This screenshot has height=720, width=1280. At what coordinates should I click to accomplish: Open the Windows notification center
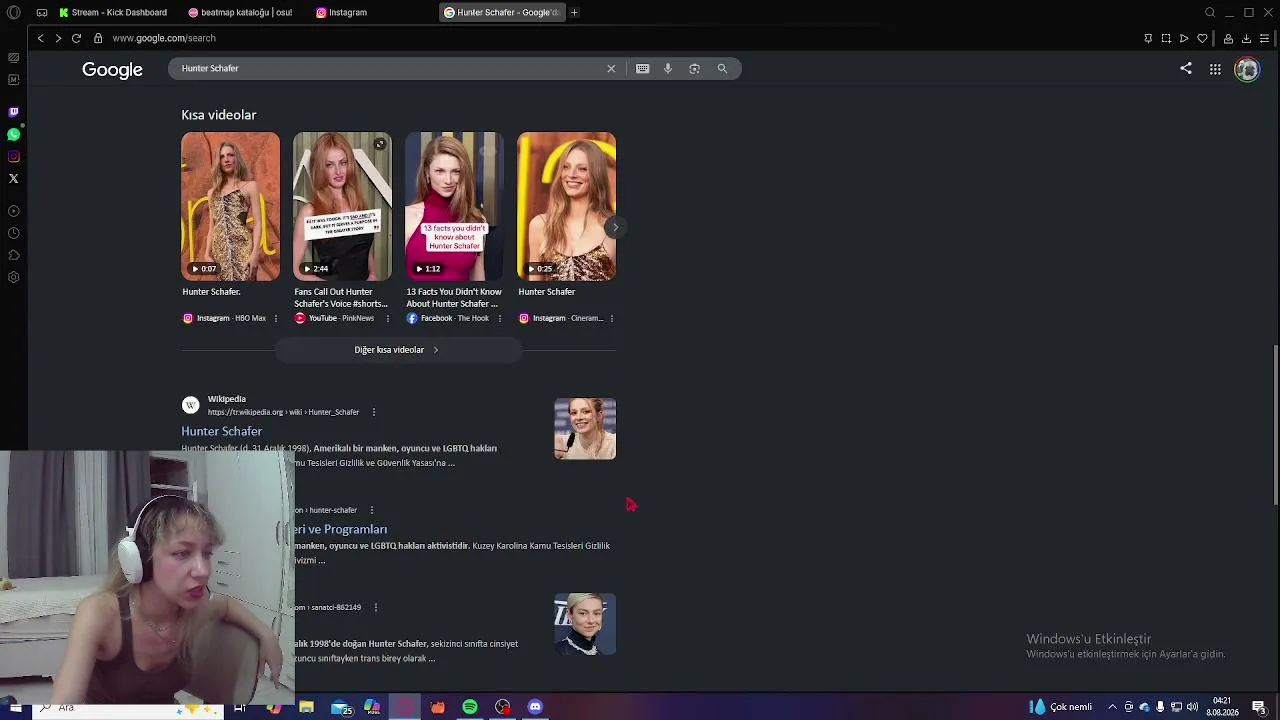point(1258,707)
